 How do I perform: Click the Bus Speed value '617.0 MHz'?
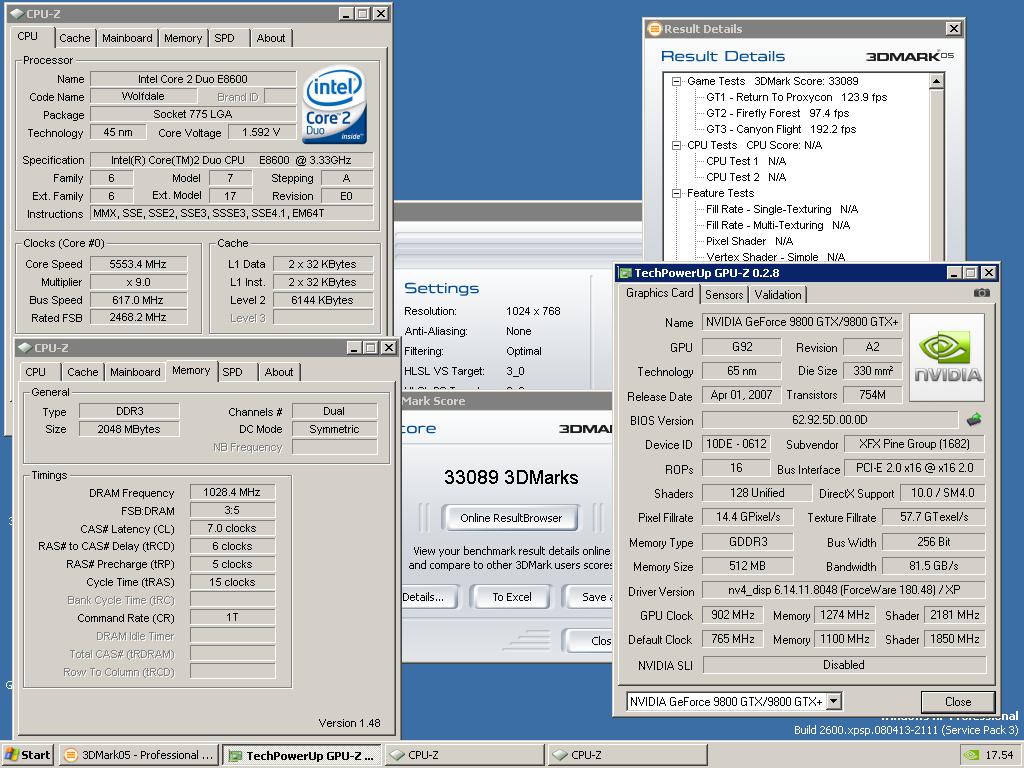click(x=138, y=300)
